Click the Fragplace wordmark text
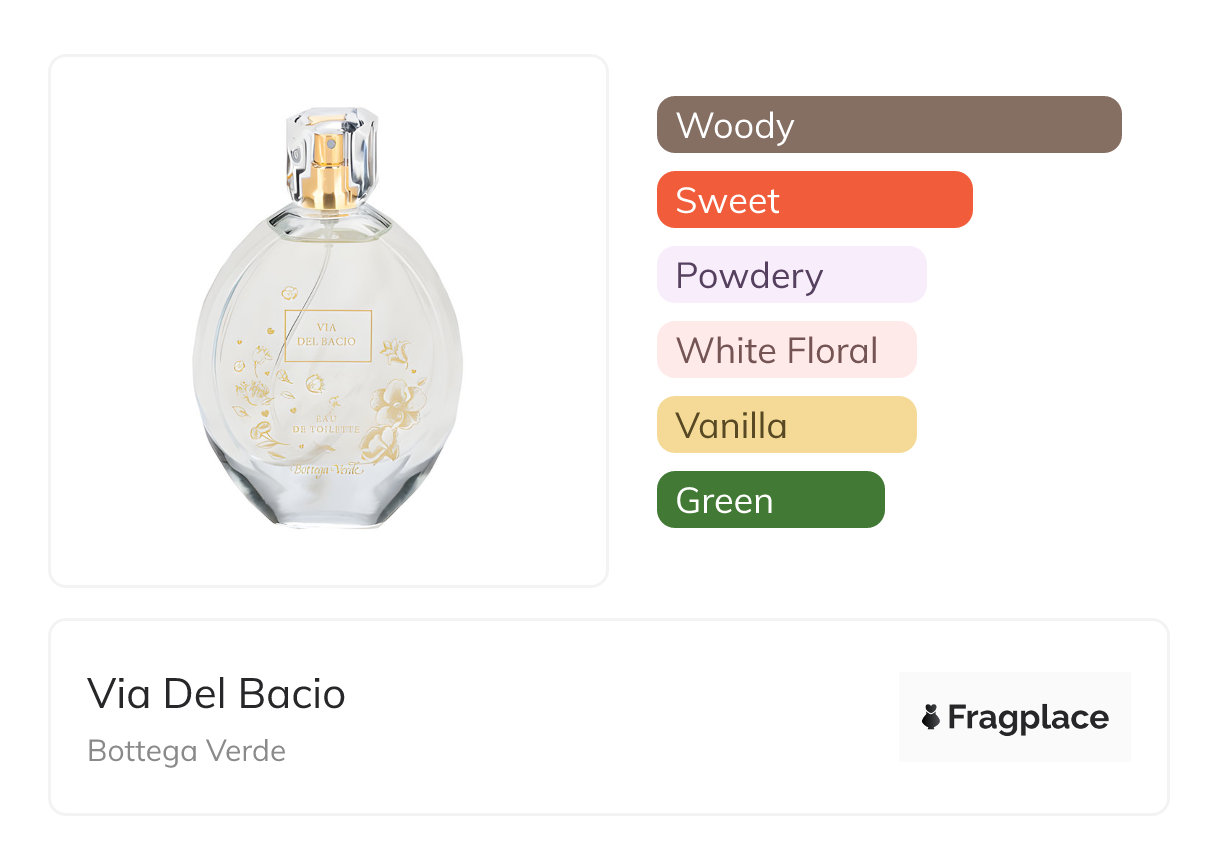 point(1028,717)
